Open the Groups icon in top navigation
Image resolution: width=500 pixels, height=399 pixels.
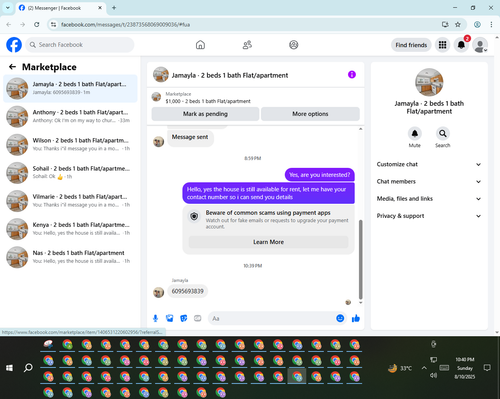click(x=294, y=45)
